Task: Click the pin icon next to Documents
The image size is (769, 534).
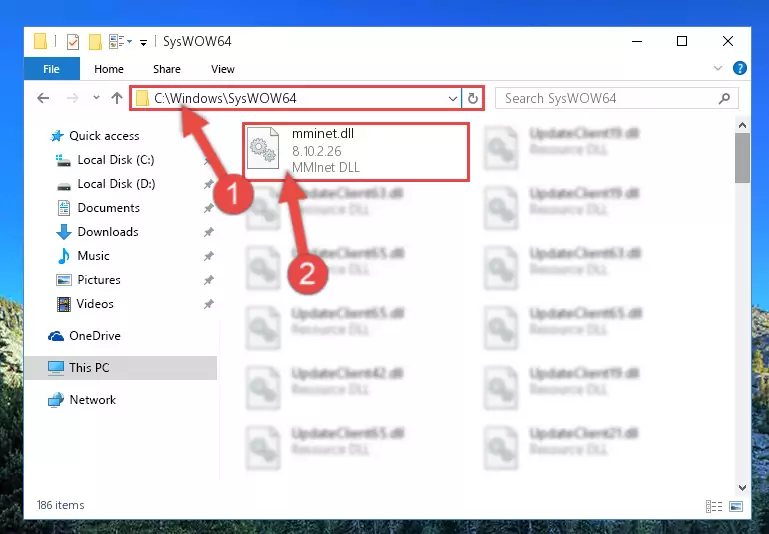Action: [208, 208]
